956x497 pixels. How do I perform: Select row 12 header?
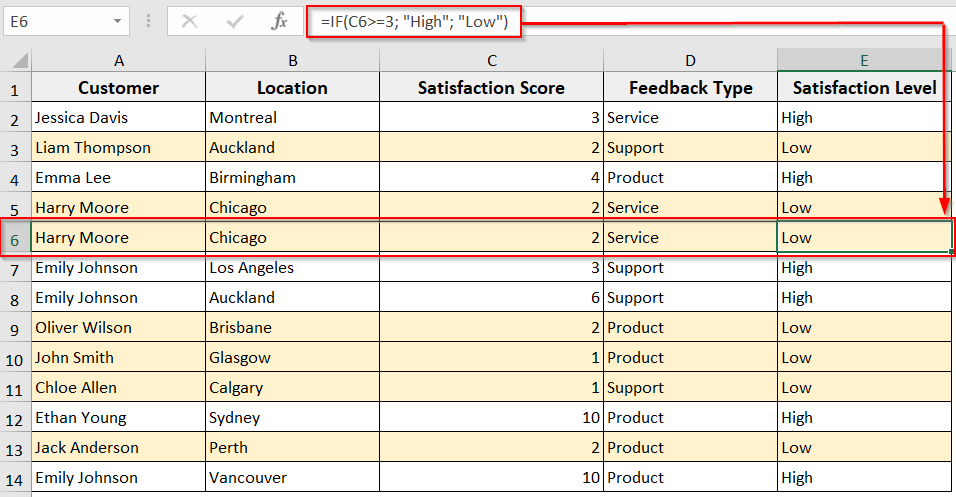[15, 418]
